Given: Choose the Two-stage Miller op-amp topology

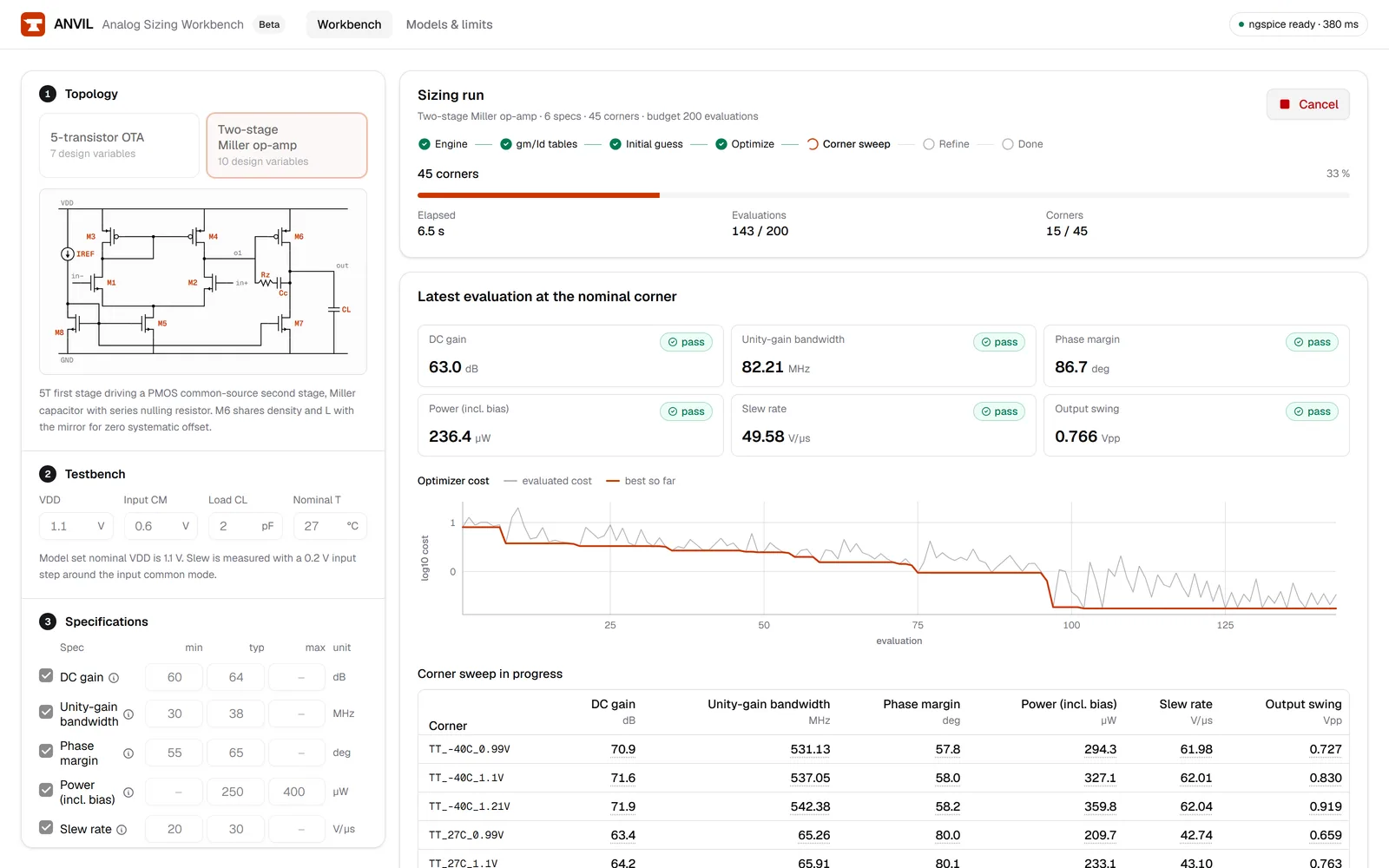Looking at the screenshot, I should point(286,145).
